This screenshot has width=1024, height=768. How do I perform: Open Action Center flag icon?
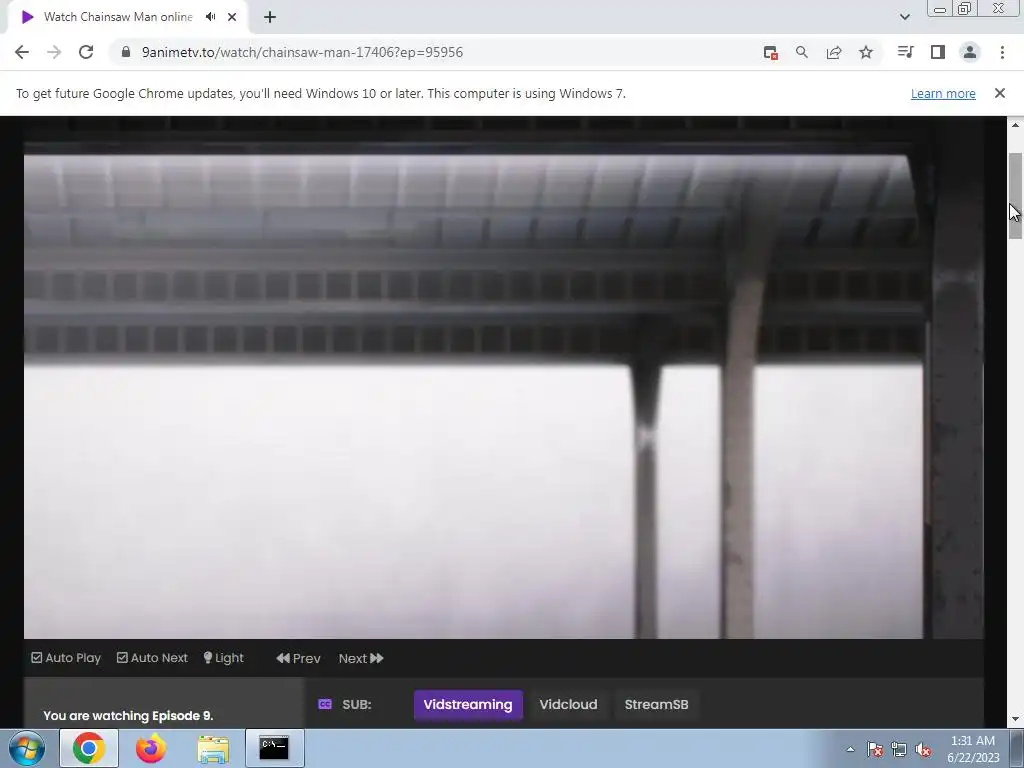[x=875, y=750]
